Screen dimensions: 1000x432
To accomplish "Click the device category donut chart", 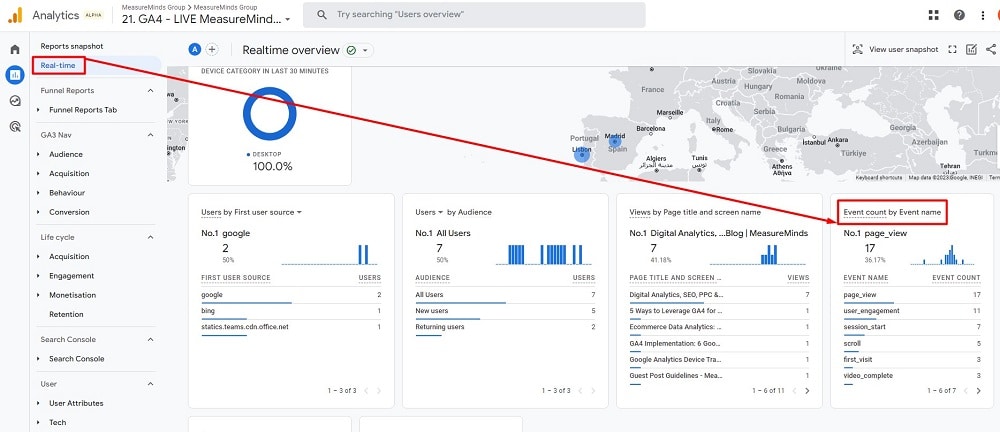I will [270, 114].
